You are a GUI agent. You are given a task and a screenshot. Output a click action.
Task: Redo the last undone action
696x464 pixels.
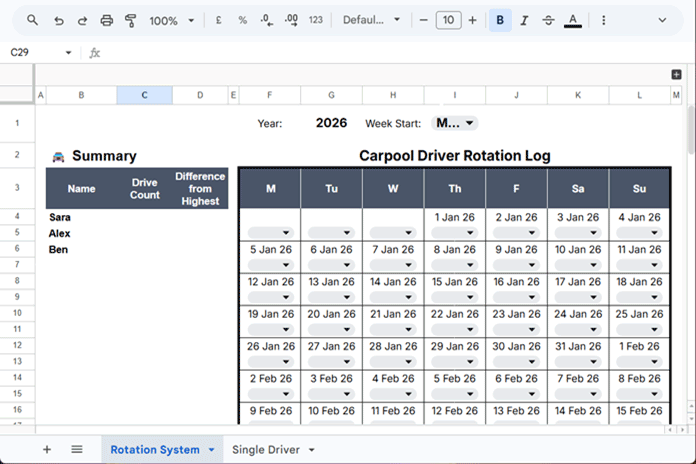pos(82,20)
